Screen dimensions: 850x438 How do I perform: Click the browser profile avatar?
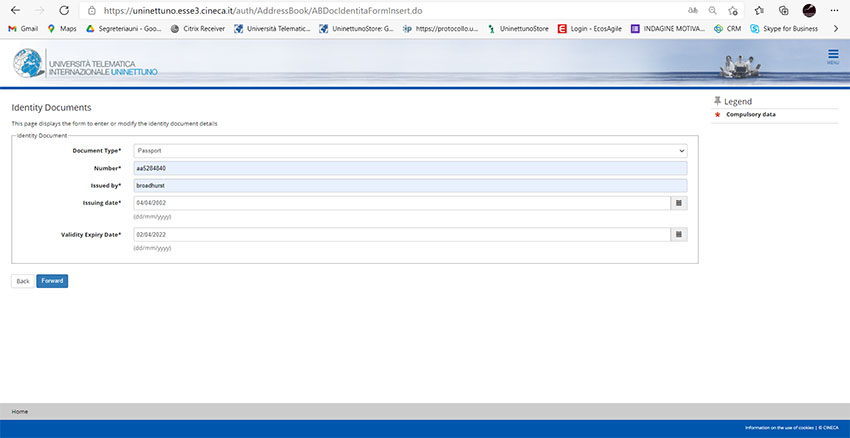[x=809, y=10]
